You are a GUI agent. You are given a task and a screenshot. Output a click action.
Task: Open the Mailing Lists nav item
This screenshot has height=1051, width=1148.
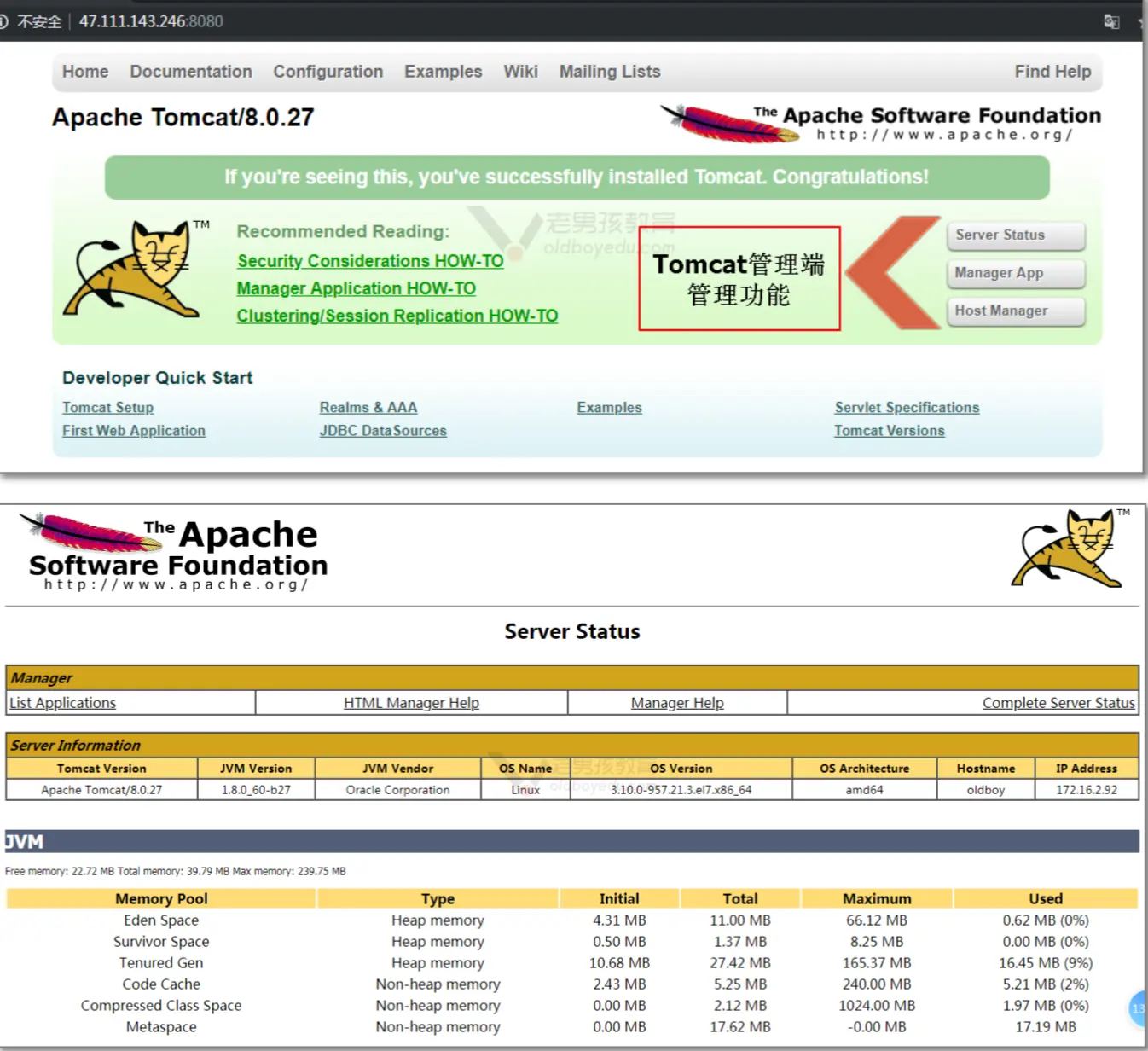610,72
